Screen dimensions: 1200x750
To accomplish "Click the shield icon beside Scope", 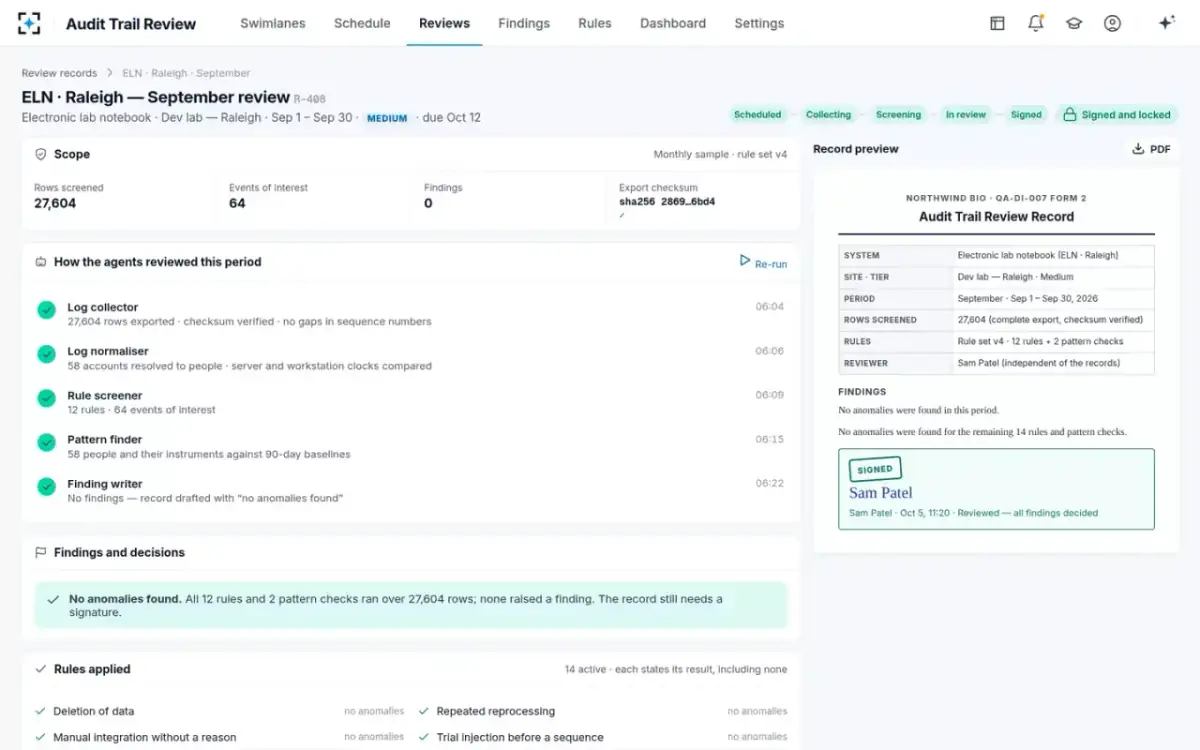I will (41, 154).
